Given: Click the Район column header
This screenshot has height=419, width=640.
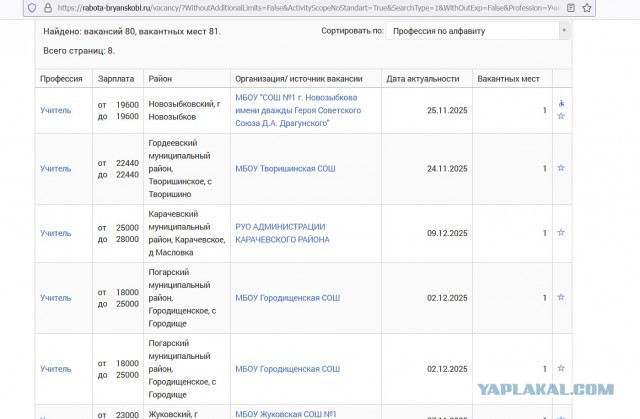Looking at the screenshot, I should point(160,79).
